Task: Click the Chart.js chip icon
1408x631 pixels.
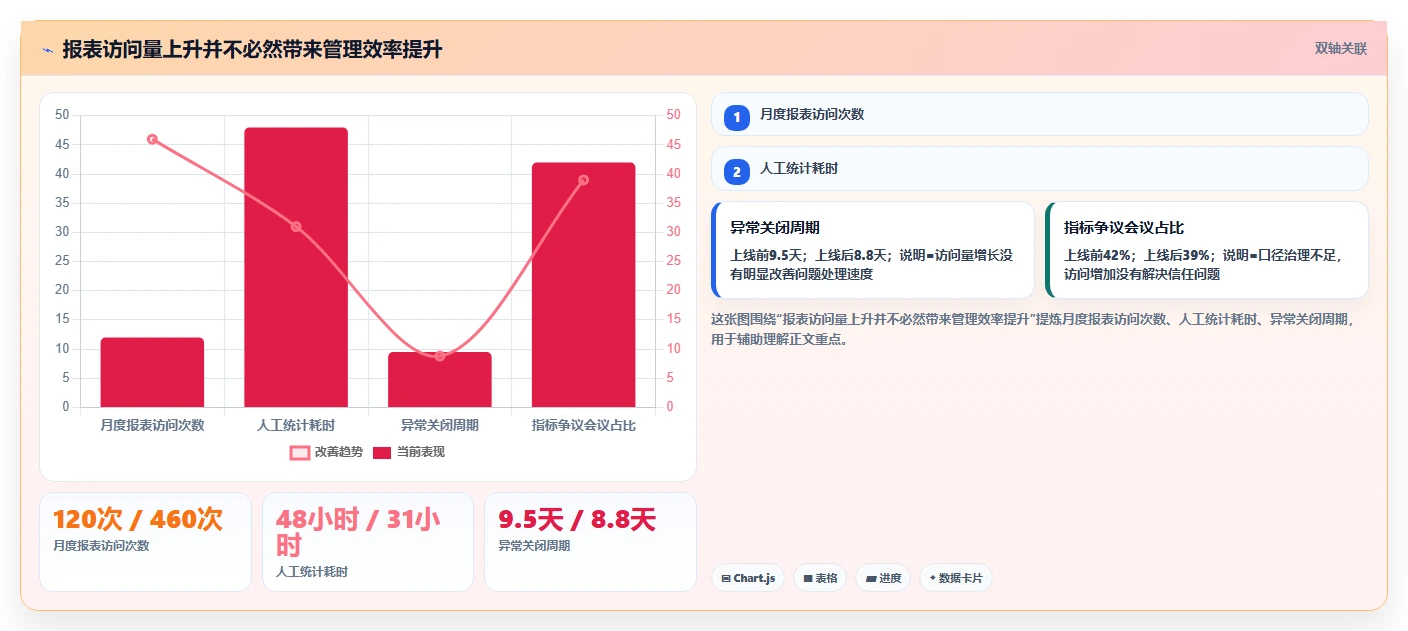Action: coord(726,578)
